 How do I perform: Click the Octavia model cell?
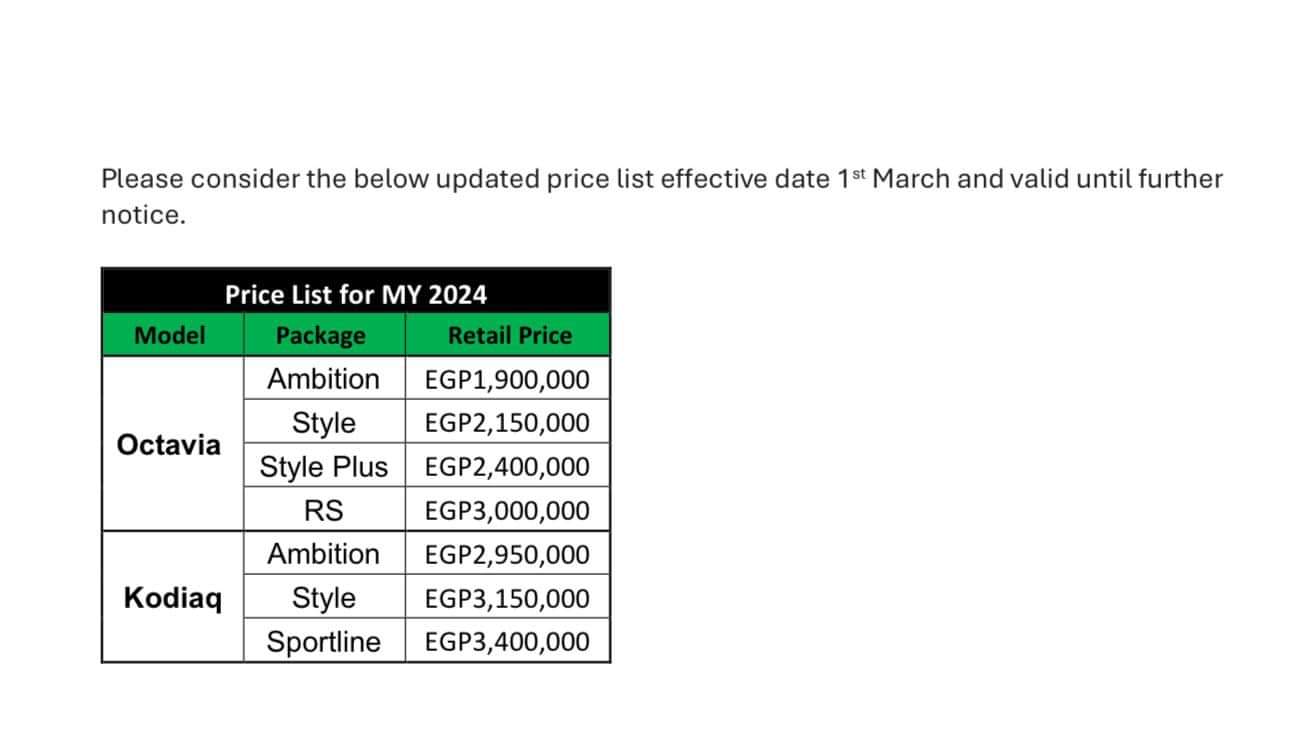[169, 444]
